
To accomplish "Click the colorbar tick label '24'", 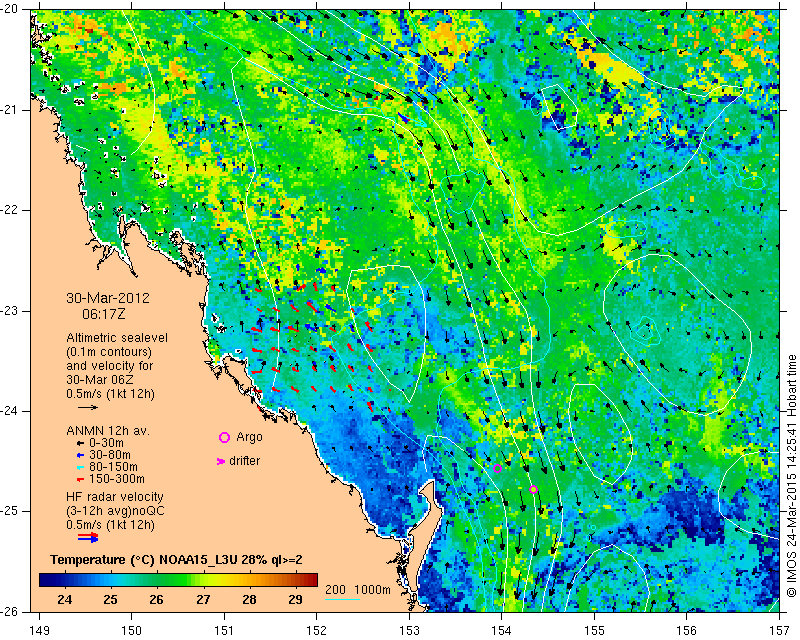I will click(65, 600).
